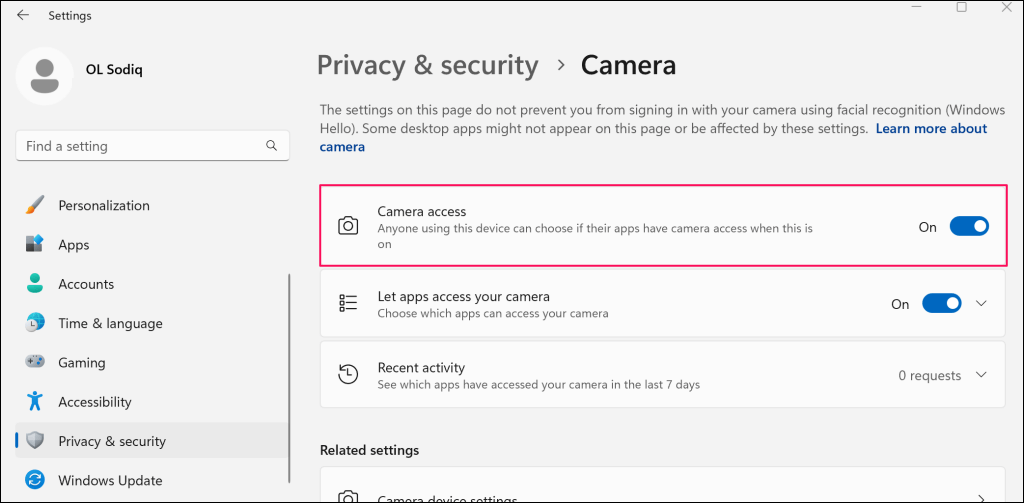
Task: Click the Gaming controller icon
Action: (35, 363)
